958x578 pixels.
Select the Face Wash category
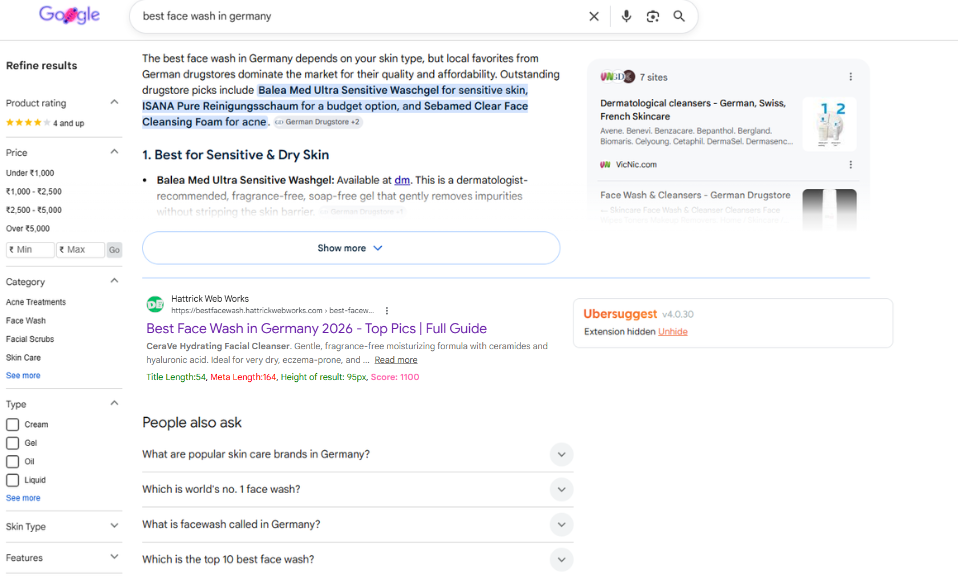[26, 321]
